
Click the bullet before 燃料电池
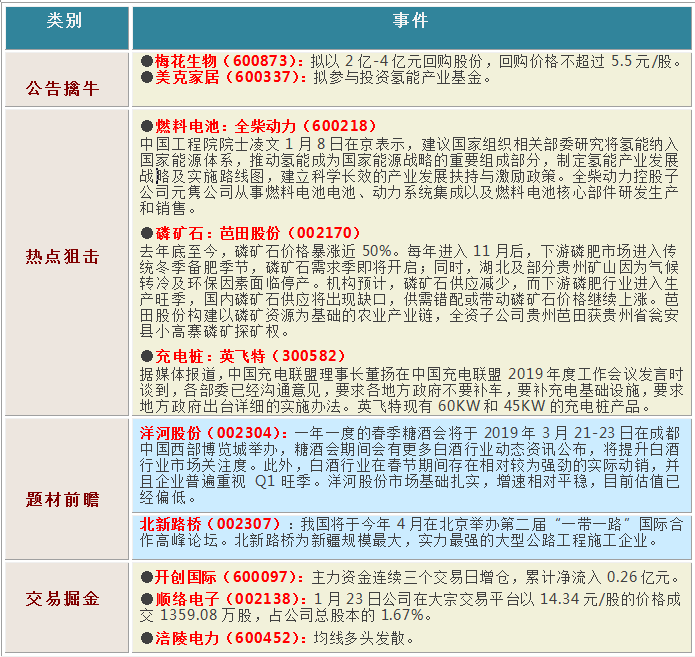point(147,126)
